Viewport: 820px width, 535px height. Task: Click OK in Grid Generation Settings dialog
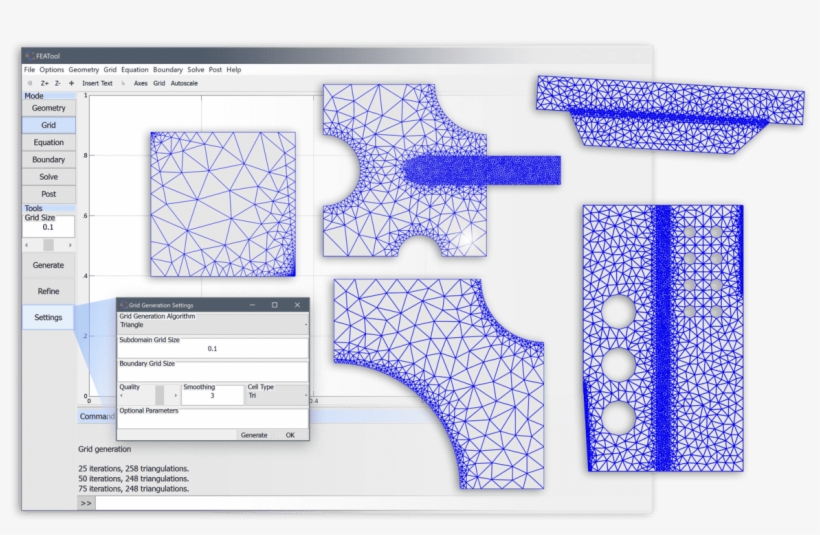click(x=290, y=435)
